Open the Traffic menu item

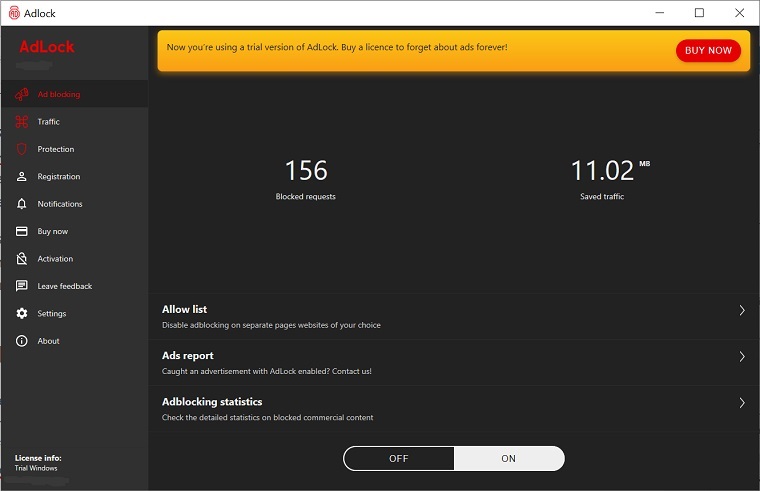49,122
